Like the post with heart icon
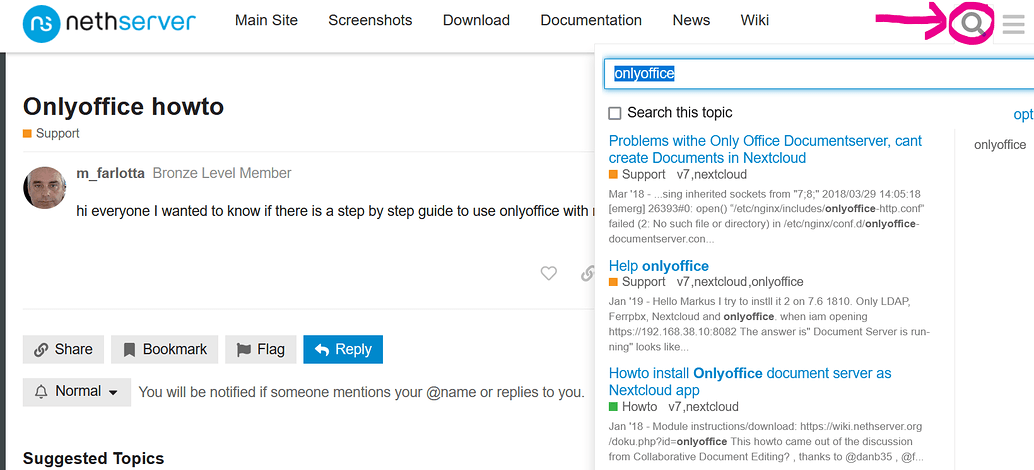 point(549,273)
